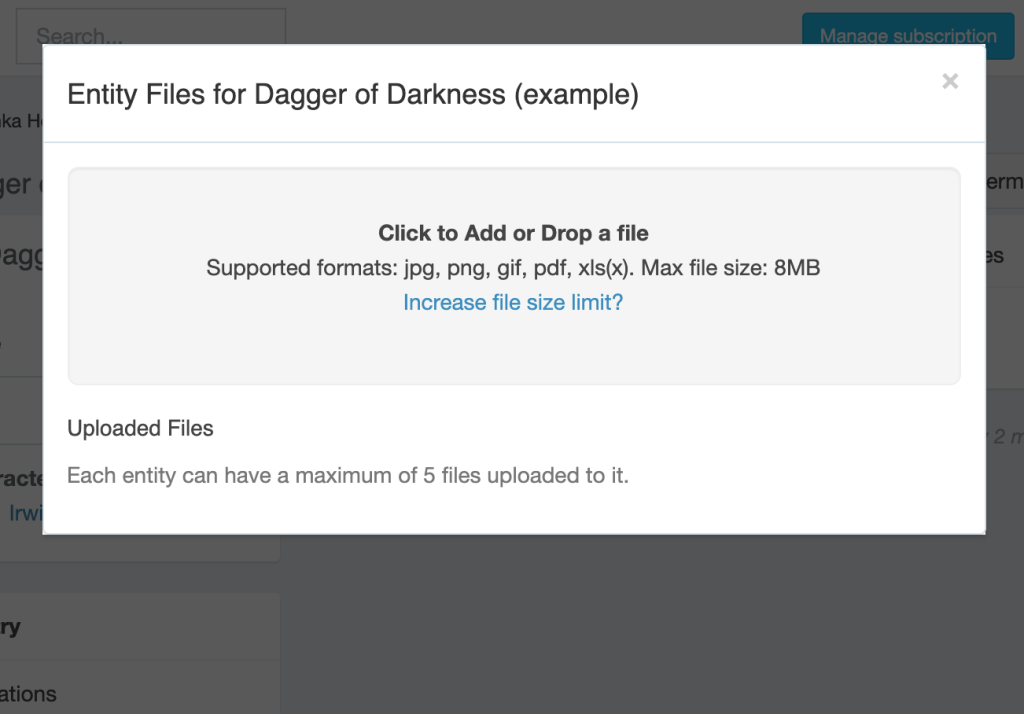1024x714 pixels.
Task: Click the dimmed 'ger' page title on left
Action: click(20, 184)
